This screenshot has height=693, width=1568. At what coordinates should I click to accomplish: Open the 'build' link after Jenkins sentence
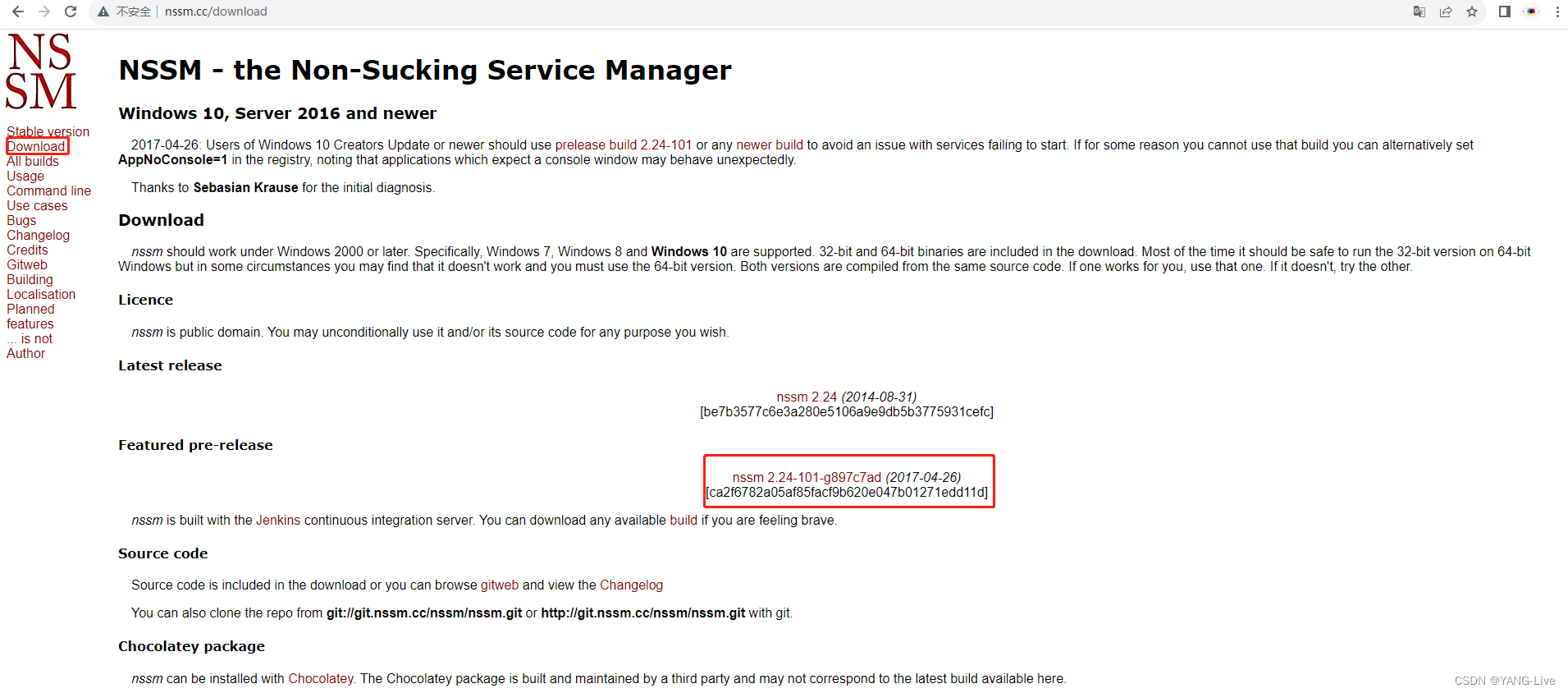pyautogui.click(x=683, y=520)
